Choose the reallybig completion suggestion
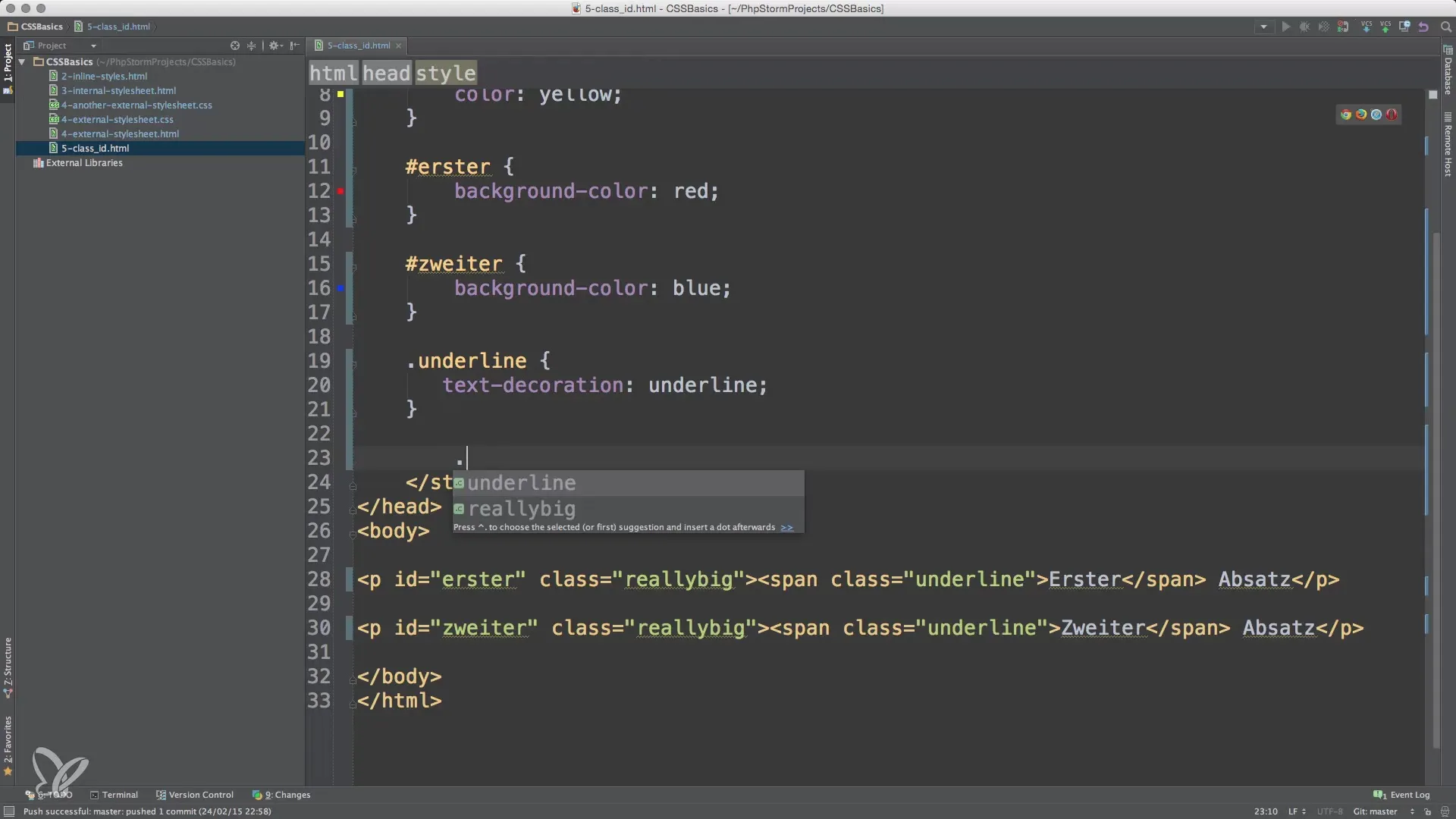This screenshot has width=1456, height=819. [628, 509]
